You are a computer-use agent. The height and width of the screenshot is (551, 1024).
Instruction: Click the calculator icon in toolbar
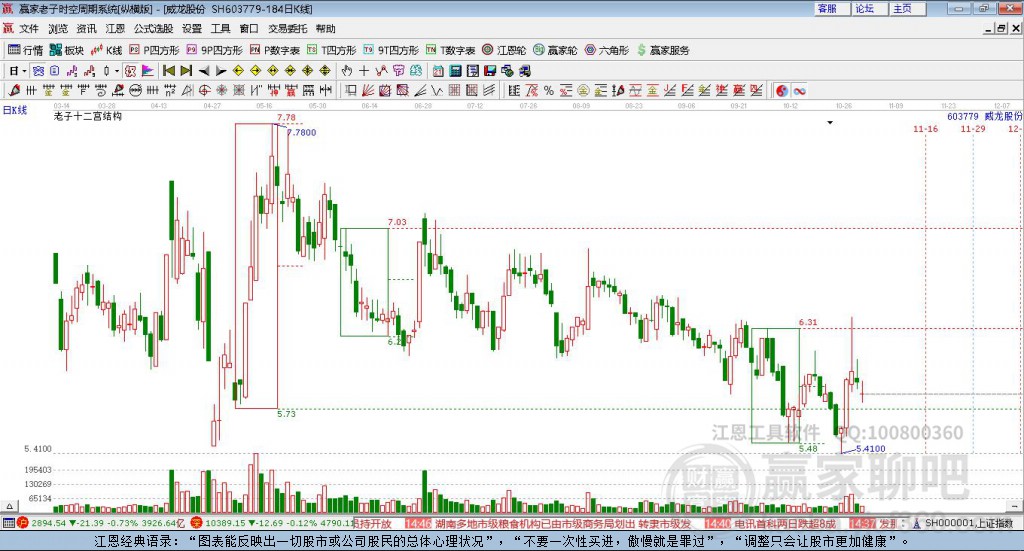pos(456,71)
